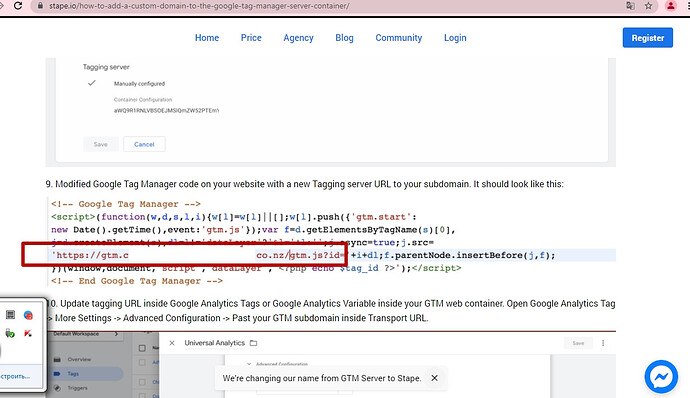
Task: Open the Agency nav link
Action: click(x=298, y=38)
